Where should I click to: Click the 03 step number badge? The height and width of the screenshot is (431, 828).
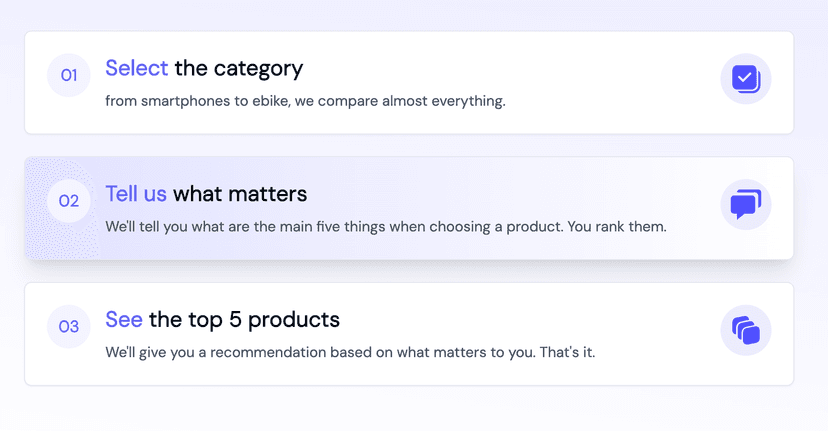[x=69, y=327]
